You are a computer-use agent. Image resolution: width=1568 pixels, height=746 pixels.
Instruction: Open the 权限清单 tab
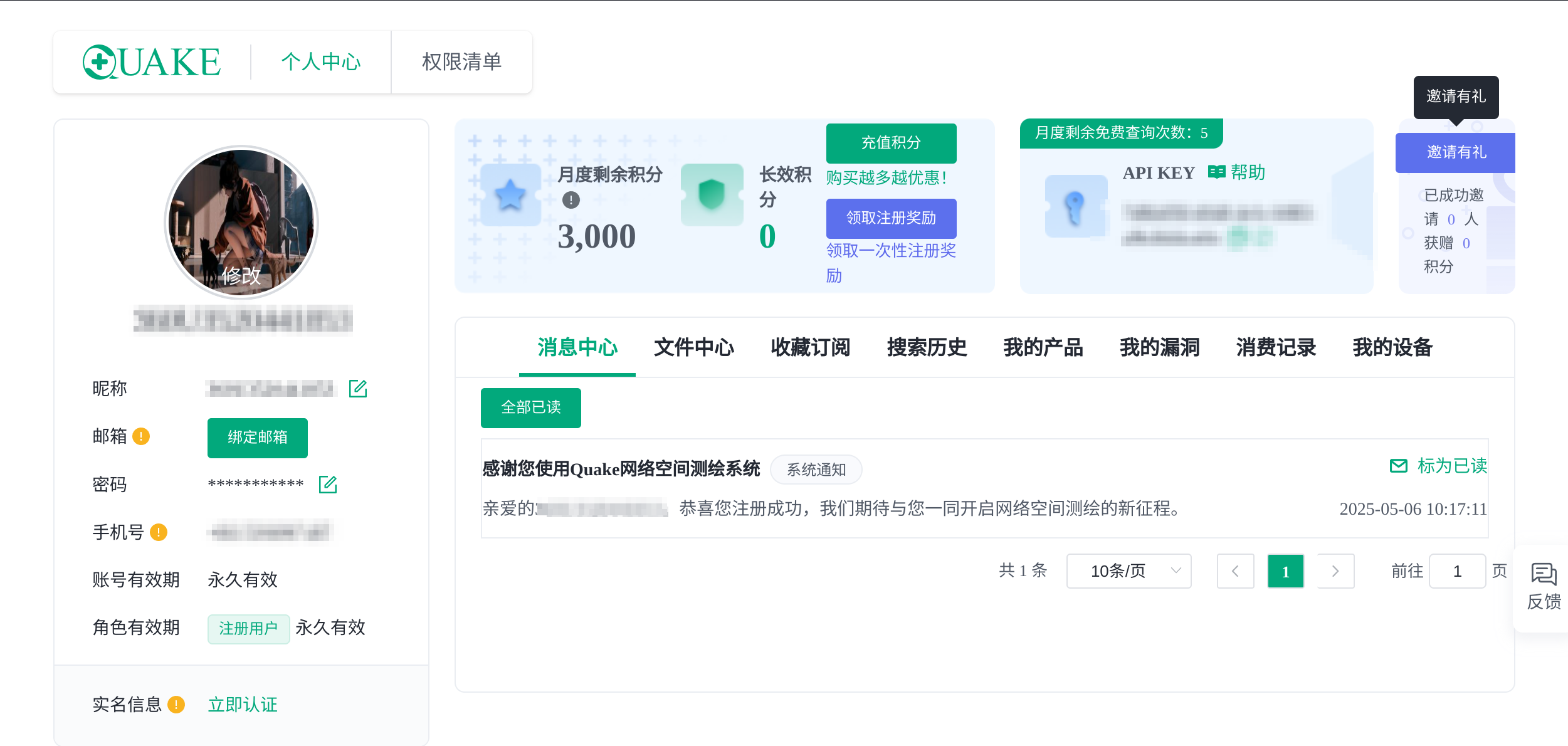pyautogui.click(x=461, y=62)
